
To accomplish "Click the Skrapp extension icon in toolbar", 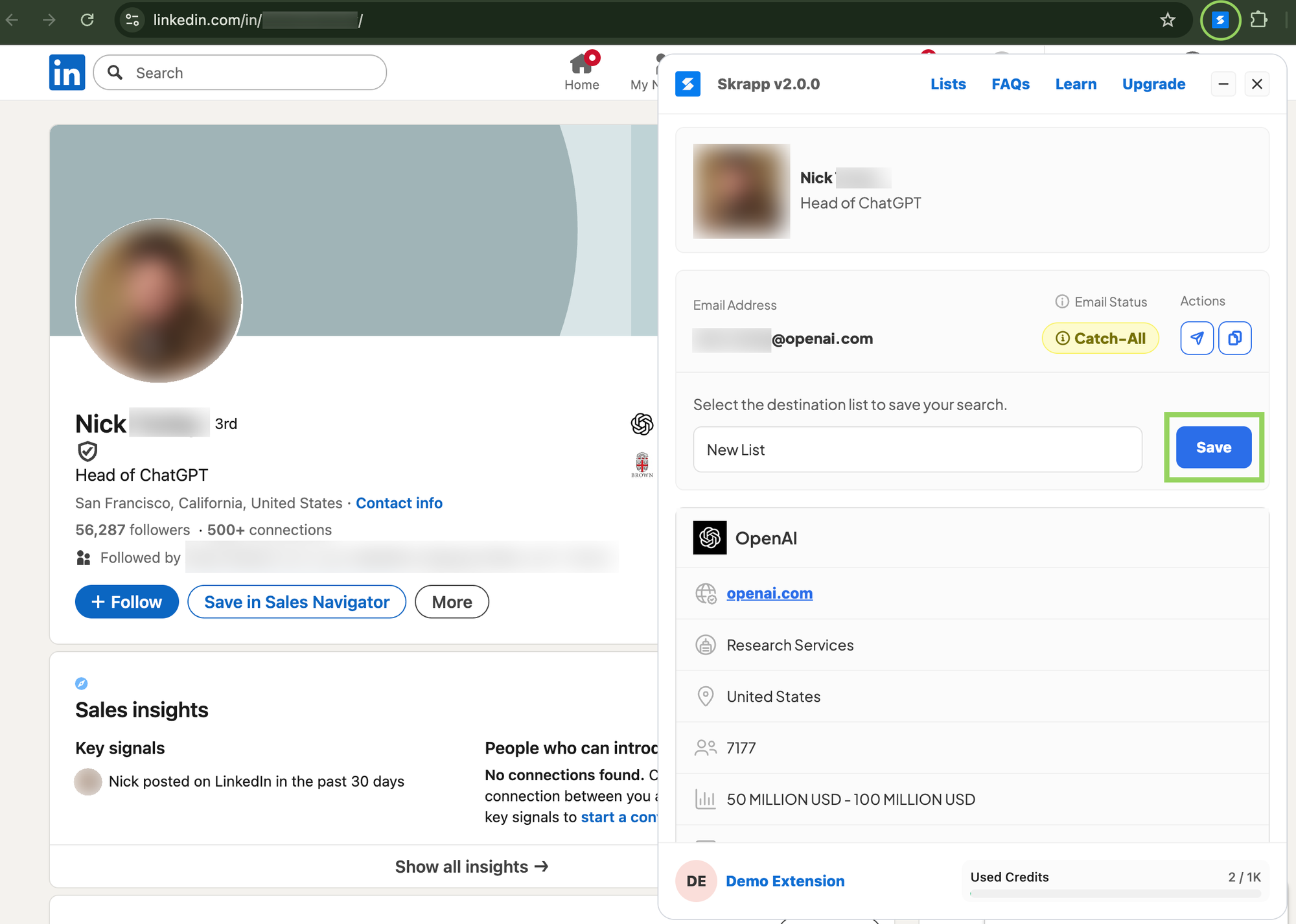I will (1220, 20).
